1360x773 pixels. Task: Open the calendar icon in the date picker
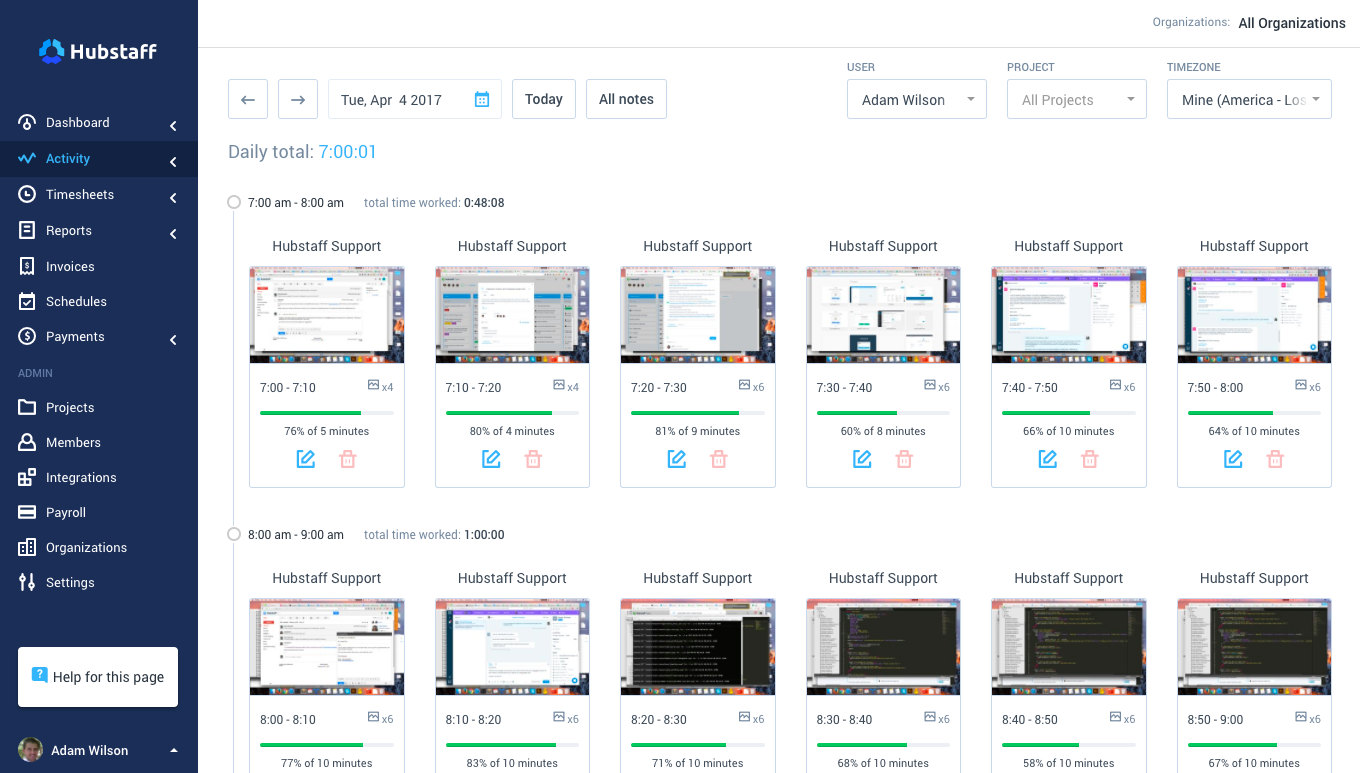481,99
